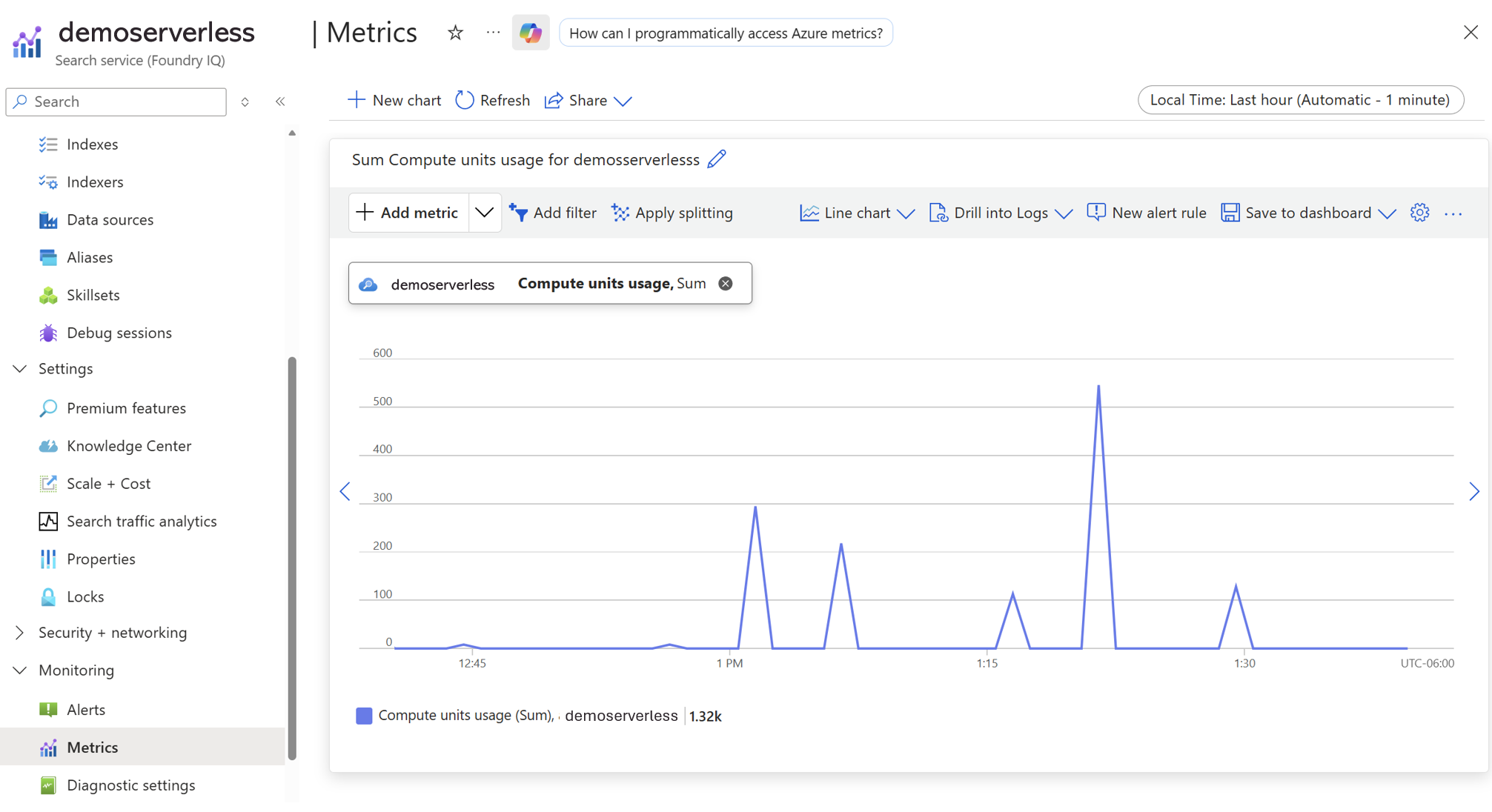This screenshot has height=812, width=1492.
Task: Click the Diagnostic settings icon
Action: click(x=48, y=785)
